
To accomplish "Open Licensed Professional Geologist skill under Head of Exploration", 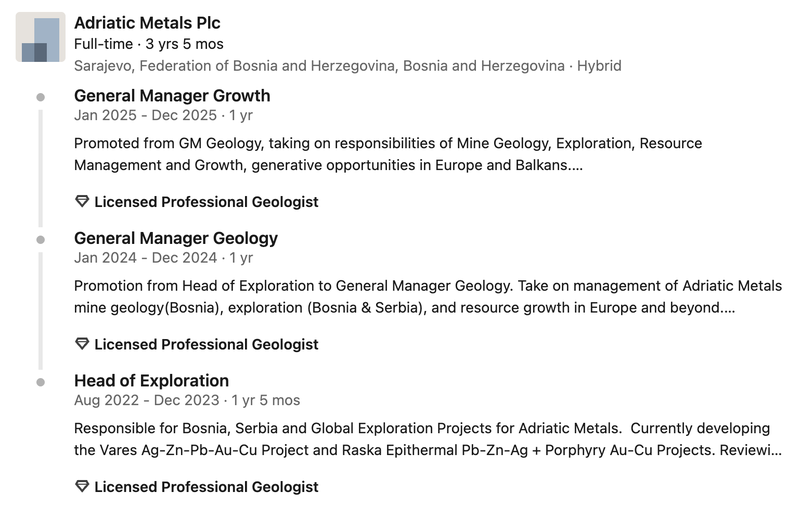I will tap(206, 486).
